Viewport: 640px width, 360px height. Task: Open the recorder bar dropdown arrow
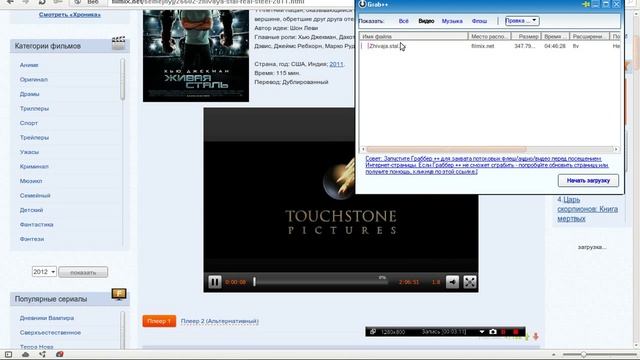tap(482, 332)
